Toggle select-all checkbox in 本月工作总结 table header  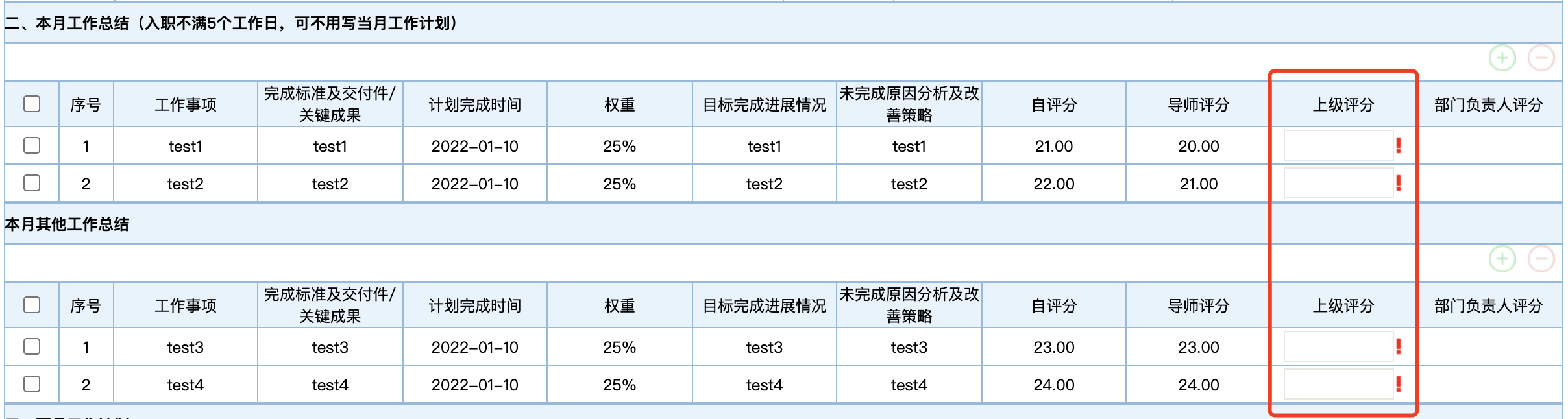[x=32, y=104]
